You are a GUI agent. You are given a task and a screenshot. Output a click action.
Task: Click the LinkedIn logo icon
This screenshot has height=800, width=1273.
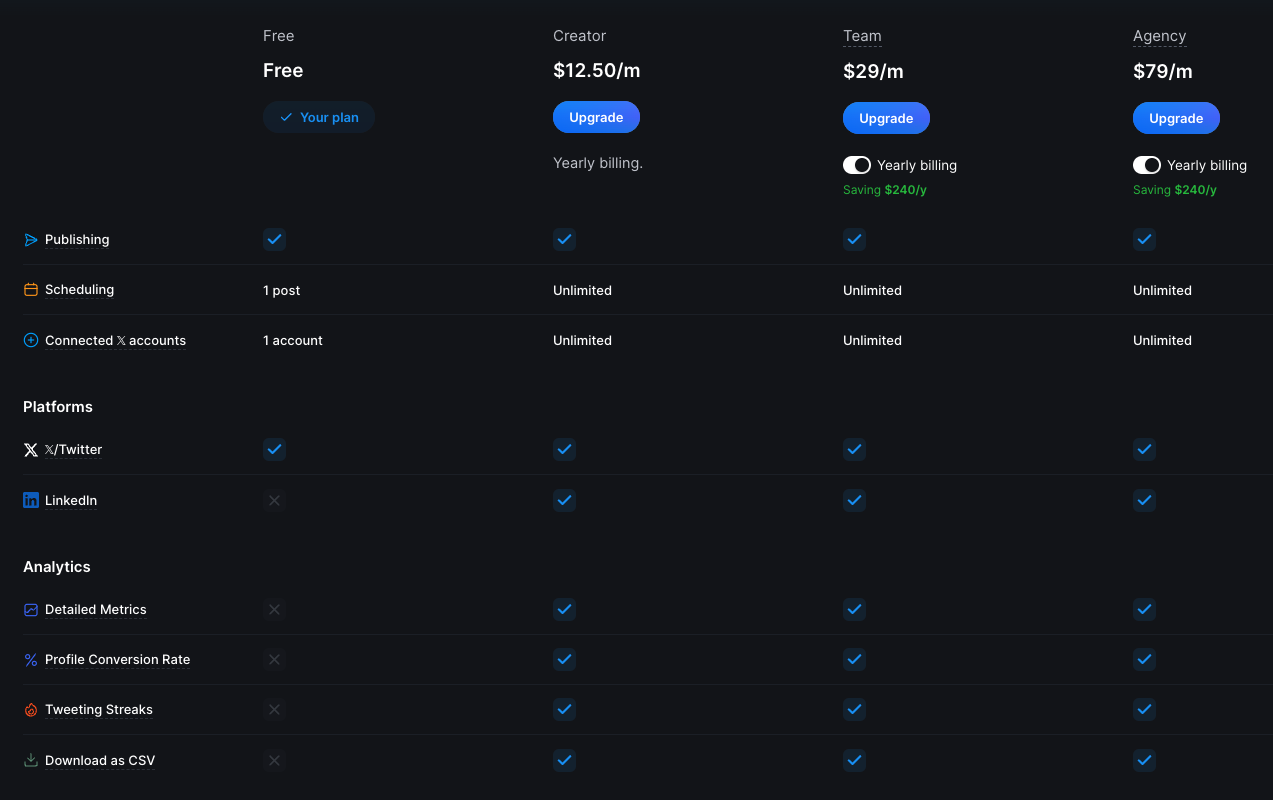[x=31, y=500]
